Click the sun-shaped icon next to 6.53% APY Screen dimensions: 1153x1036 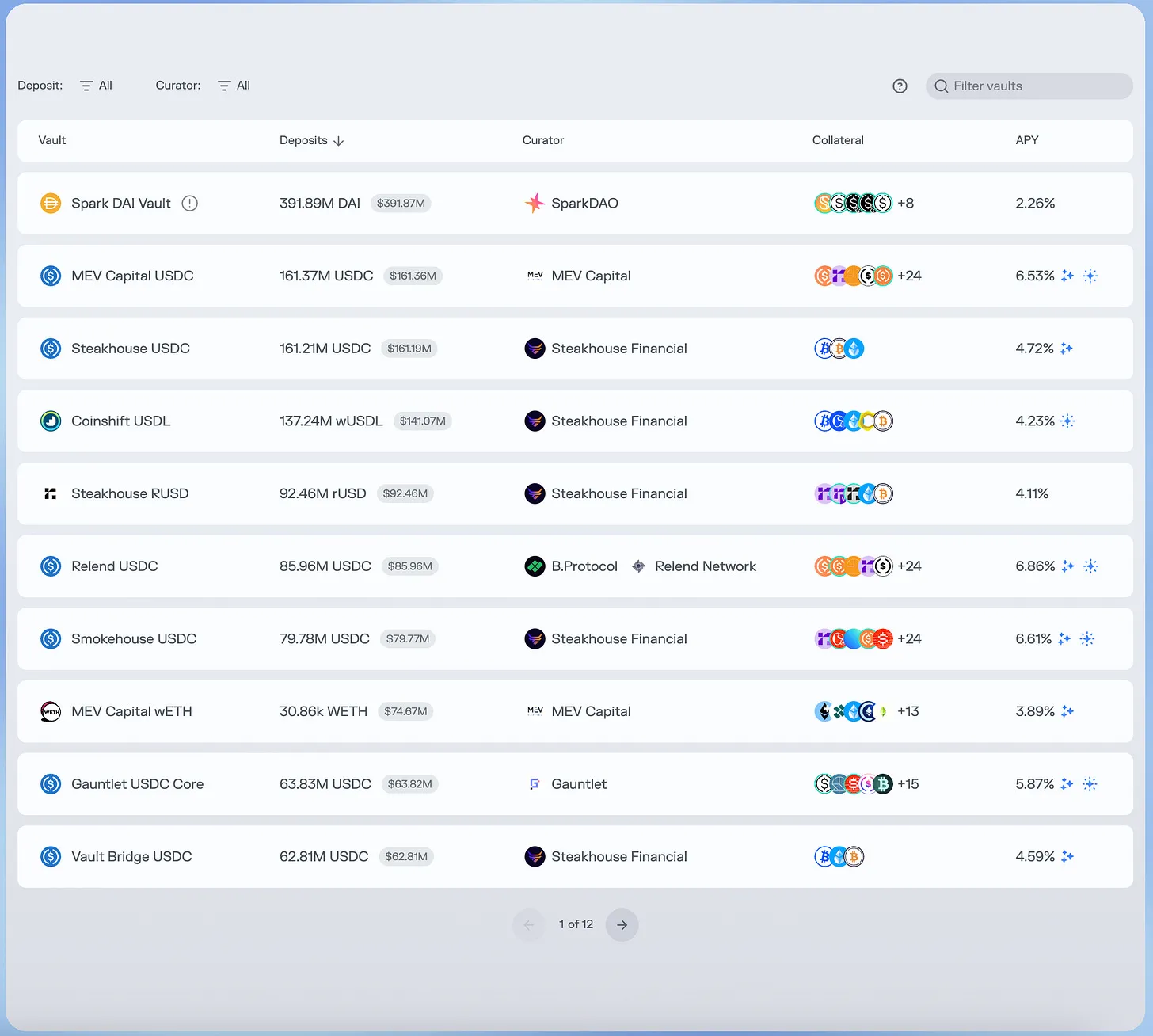pos(1090,276)
